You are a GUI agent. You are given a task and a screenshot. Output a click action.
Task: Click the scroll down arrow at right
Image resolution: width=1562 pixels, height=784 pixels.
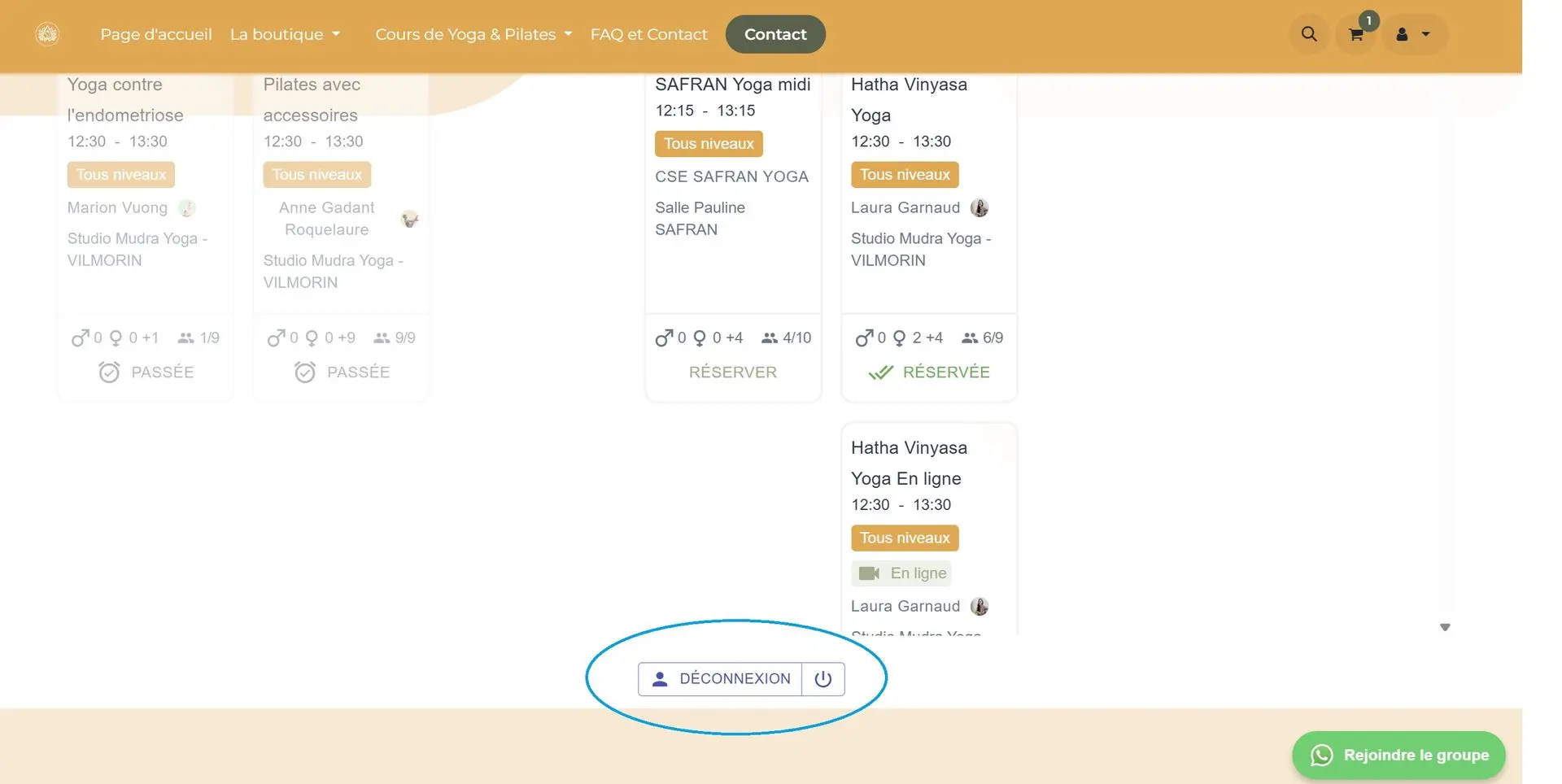click(1445, 627)
